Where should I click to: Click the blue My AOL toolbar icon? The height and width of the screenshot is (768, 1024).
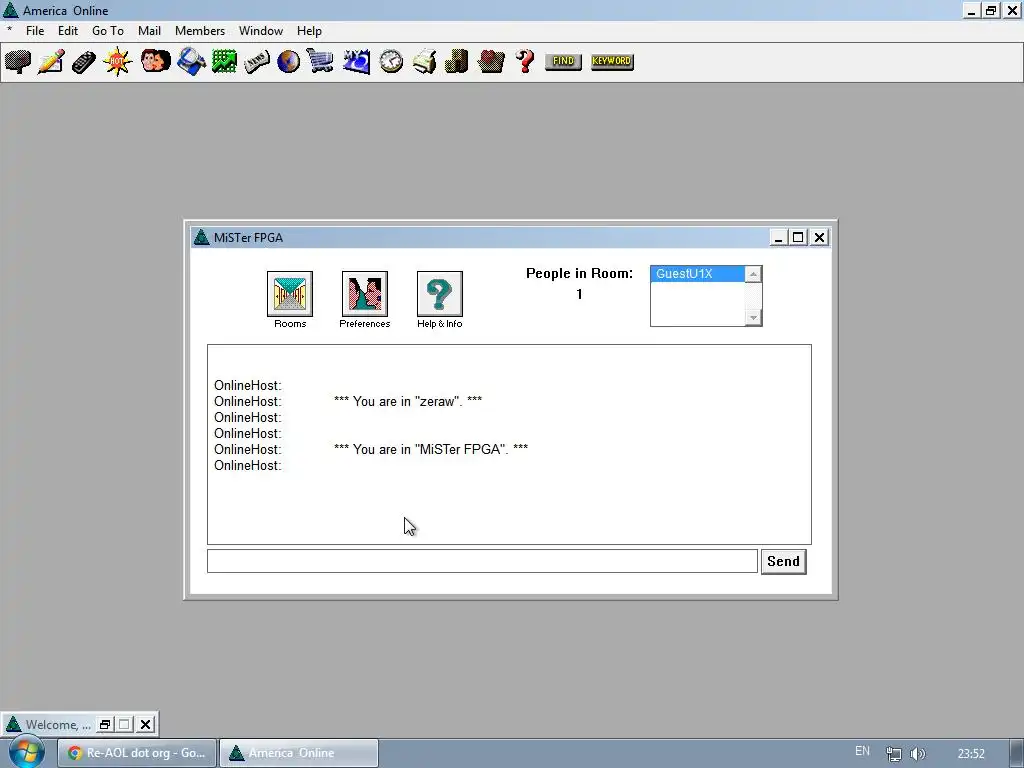coord(357,62)
